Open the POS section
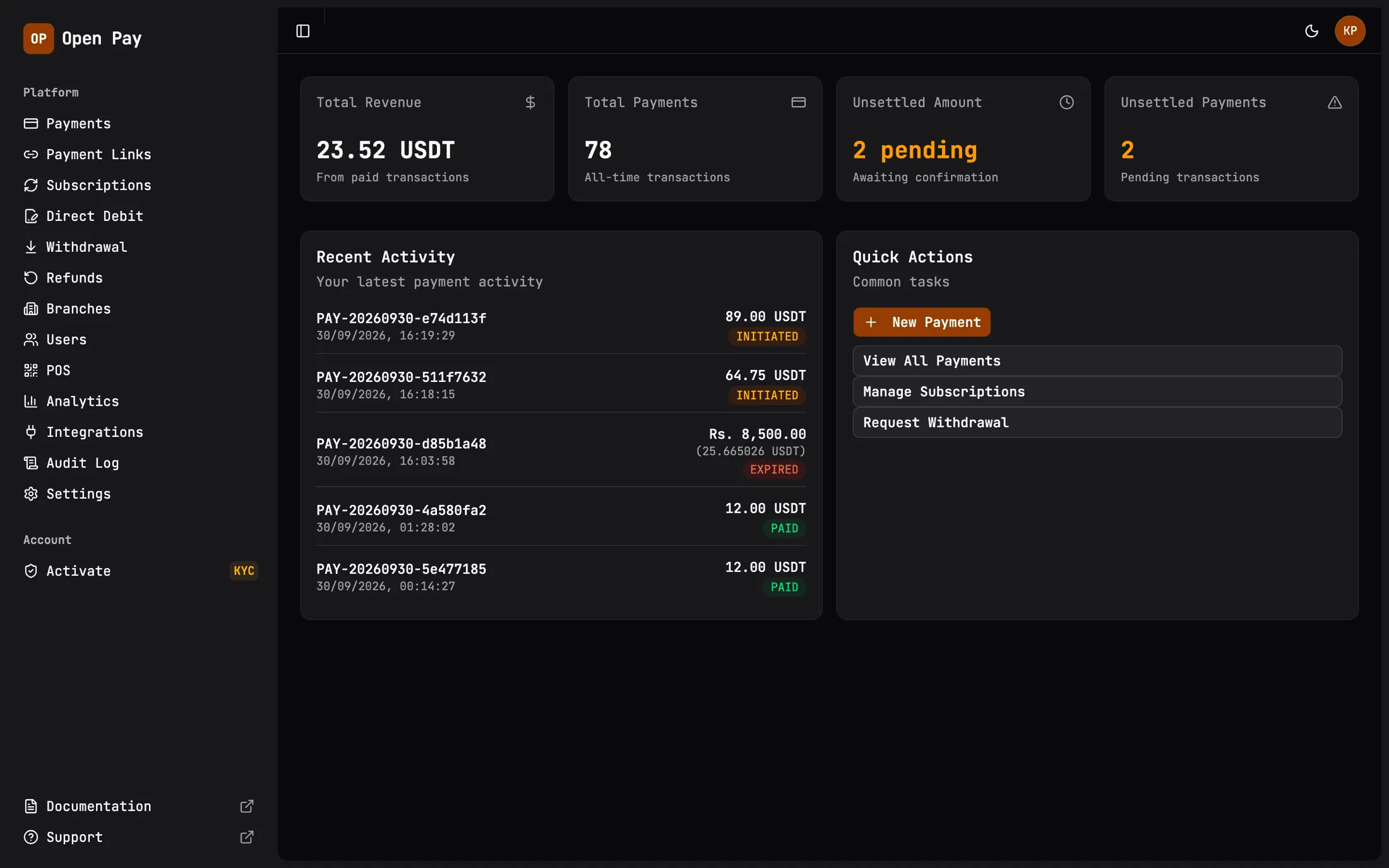The image size is (1389, 868). pos(139,371)
